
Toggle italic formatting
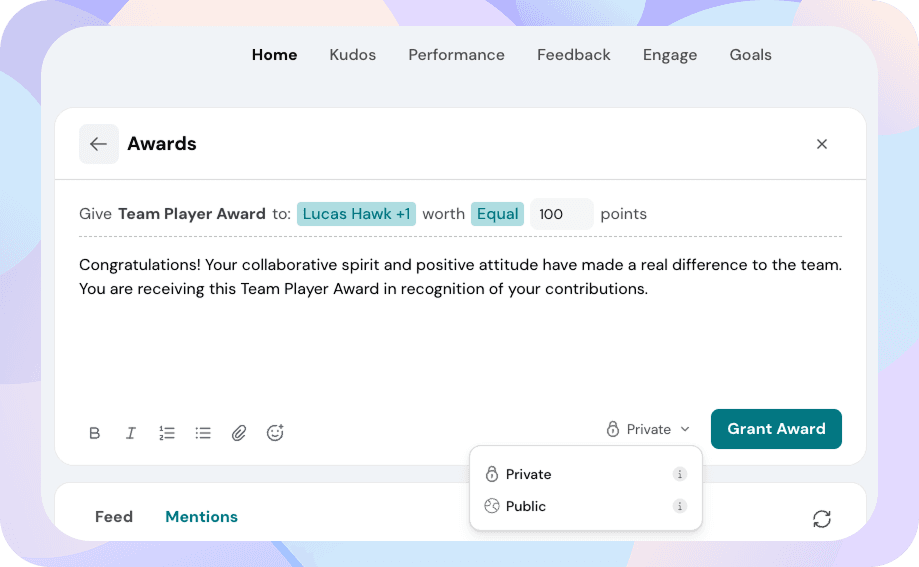pyautogui.click(x=131, y=433)
